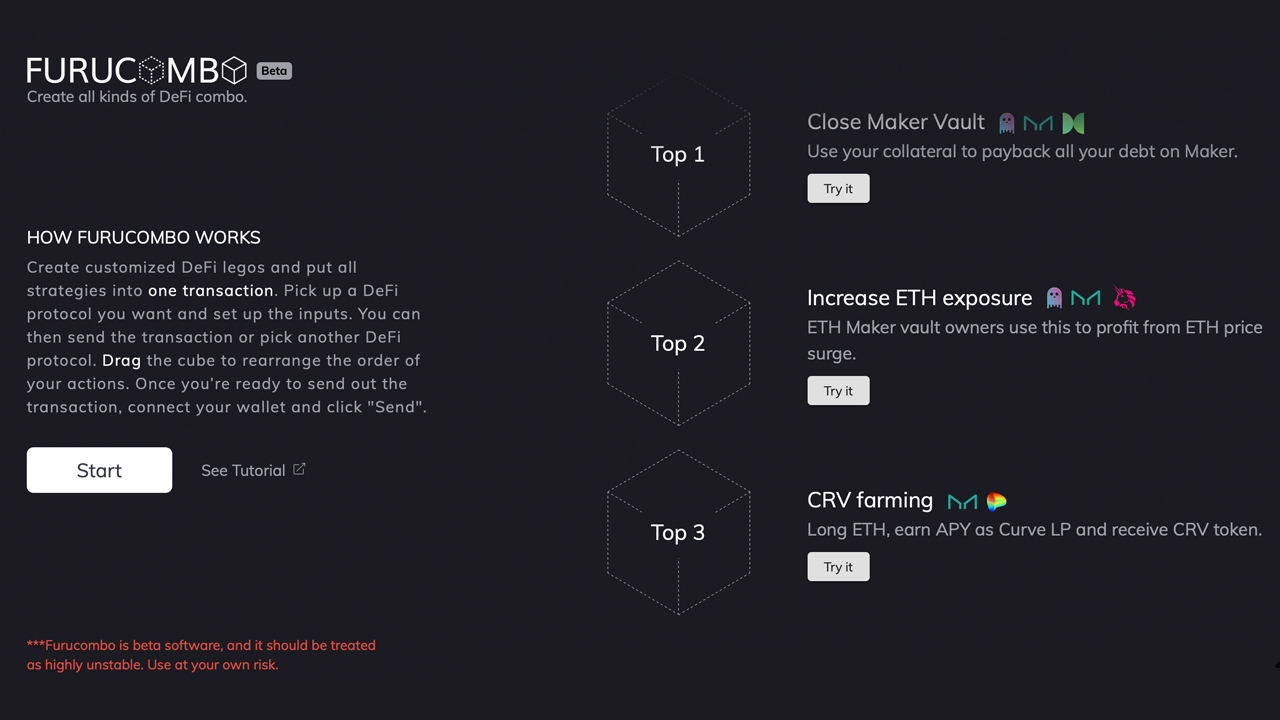Click the external link icon after See Tutorial
This screenshot has width=1280, height=720.
click(x=299, y=469)
